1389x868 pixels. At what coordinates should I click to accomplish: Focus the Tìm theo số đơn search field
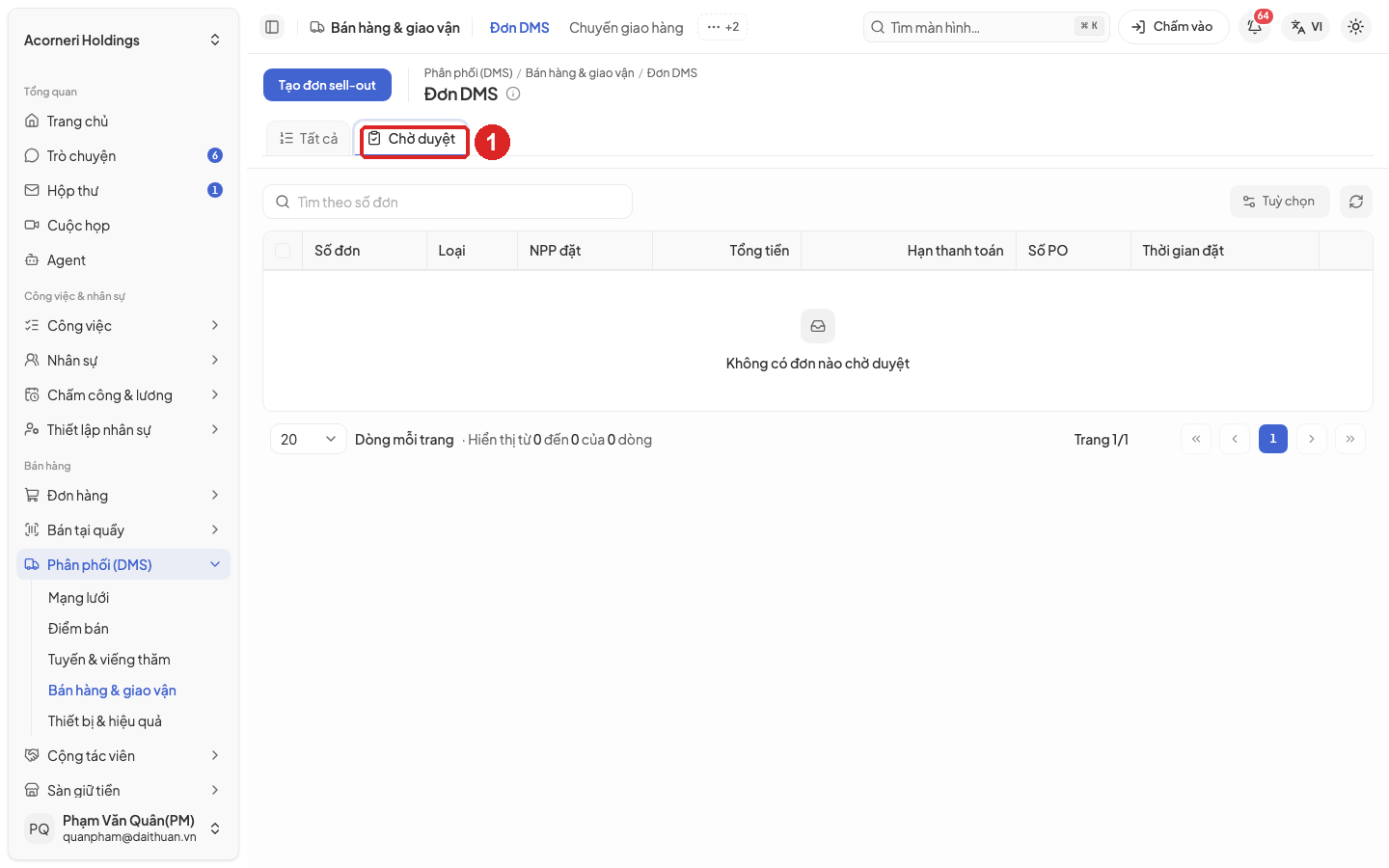tap(448, 202)
